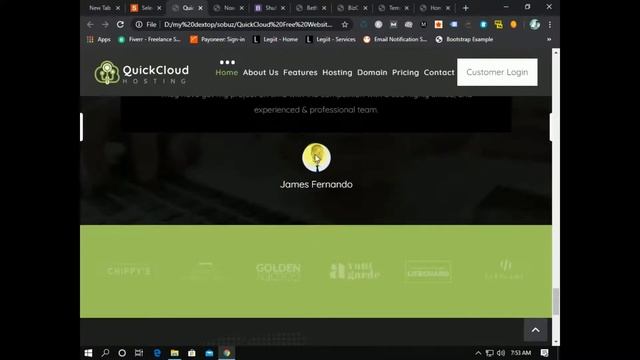Open the Cortana circle icon
Image resolution: width=640 pixels, height=360 pixels.
122,353
